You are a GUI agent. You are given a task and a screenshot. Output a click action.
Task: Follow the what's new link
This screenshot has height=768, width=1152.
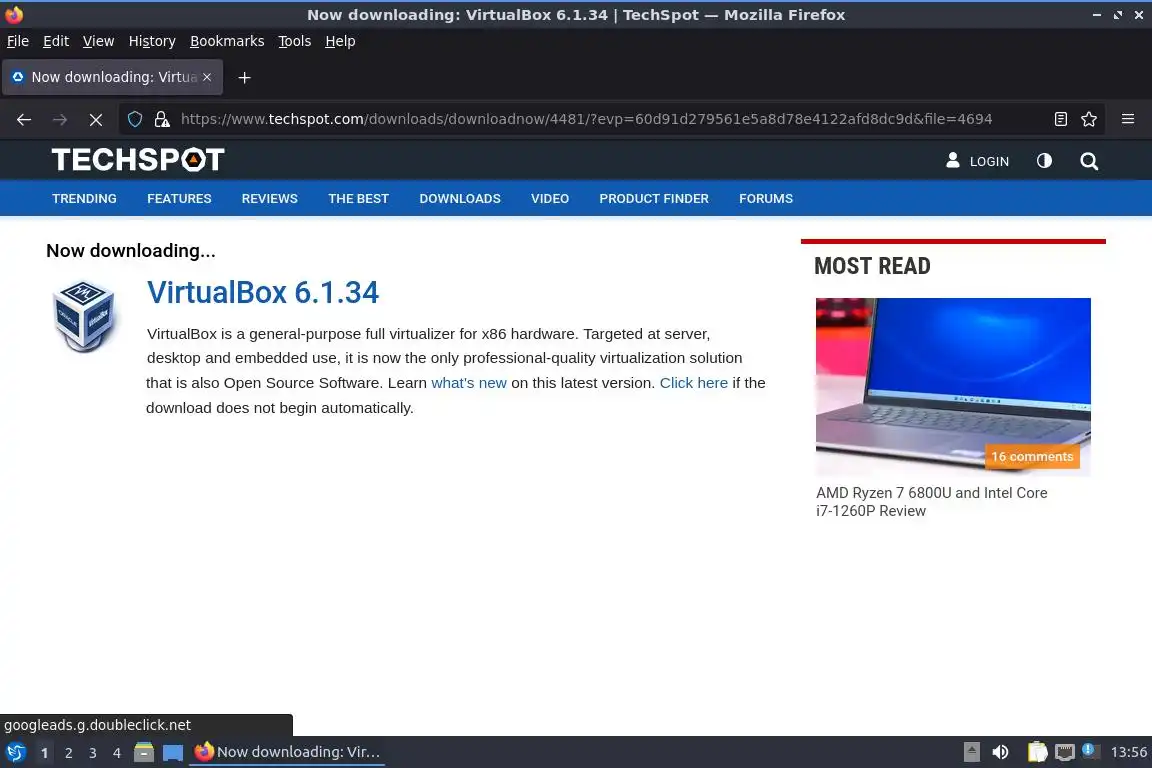point(469,383)
